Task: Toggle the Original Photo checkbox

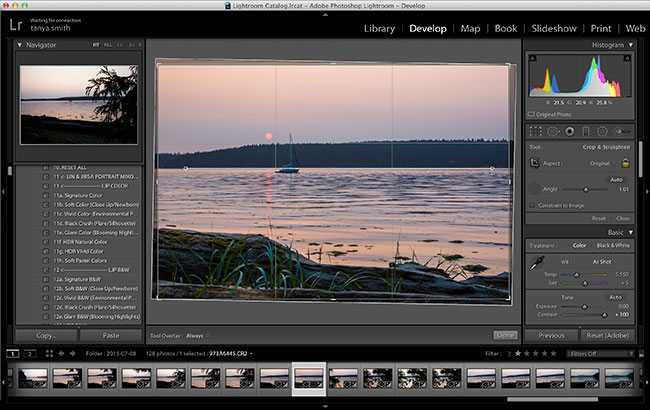Action: pyautogui.click(x=531, y=114)
